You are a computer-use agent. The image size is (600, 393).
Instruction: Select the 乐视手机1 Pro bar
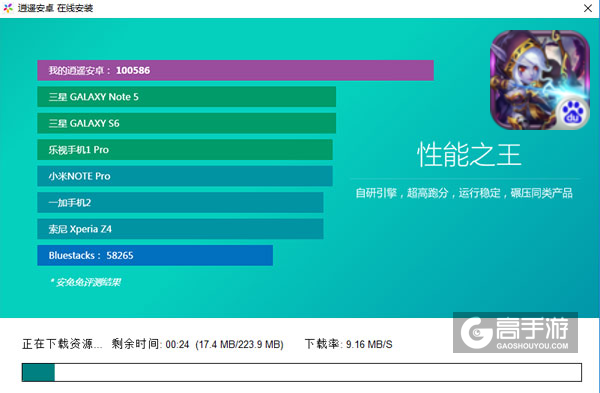tap(185, 150)
